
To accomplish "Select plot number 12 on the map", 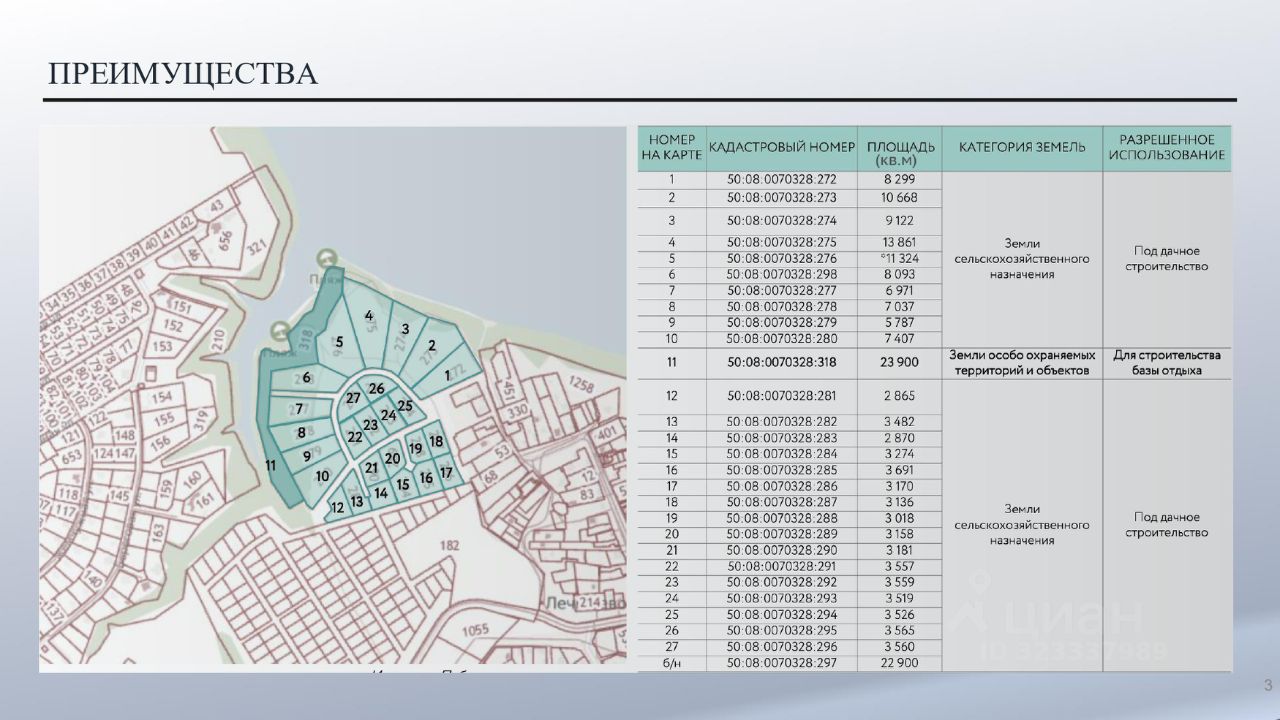I will (x=338, y=508).
